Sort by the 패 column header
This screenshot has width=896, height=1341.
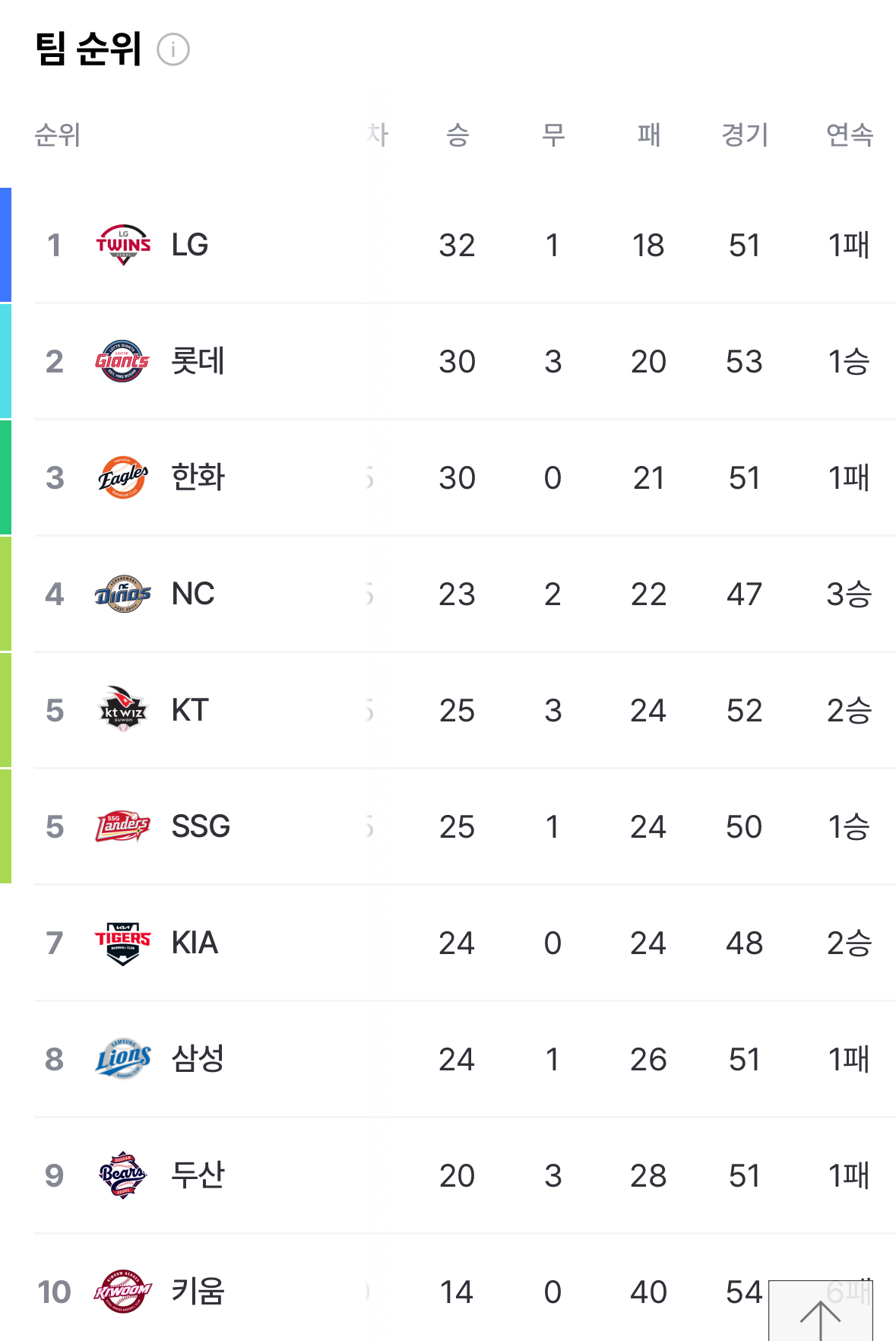coord(648,135)
